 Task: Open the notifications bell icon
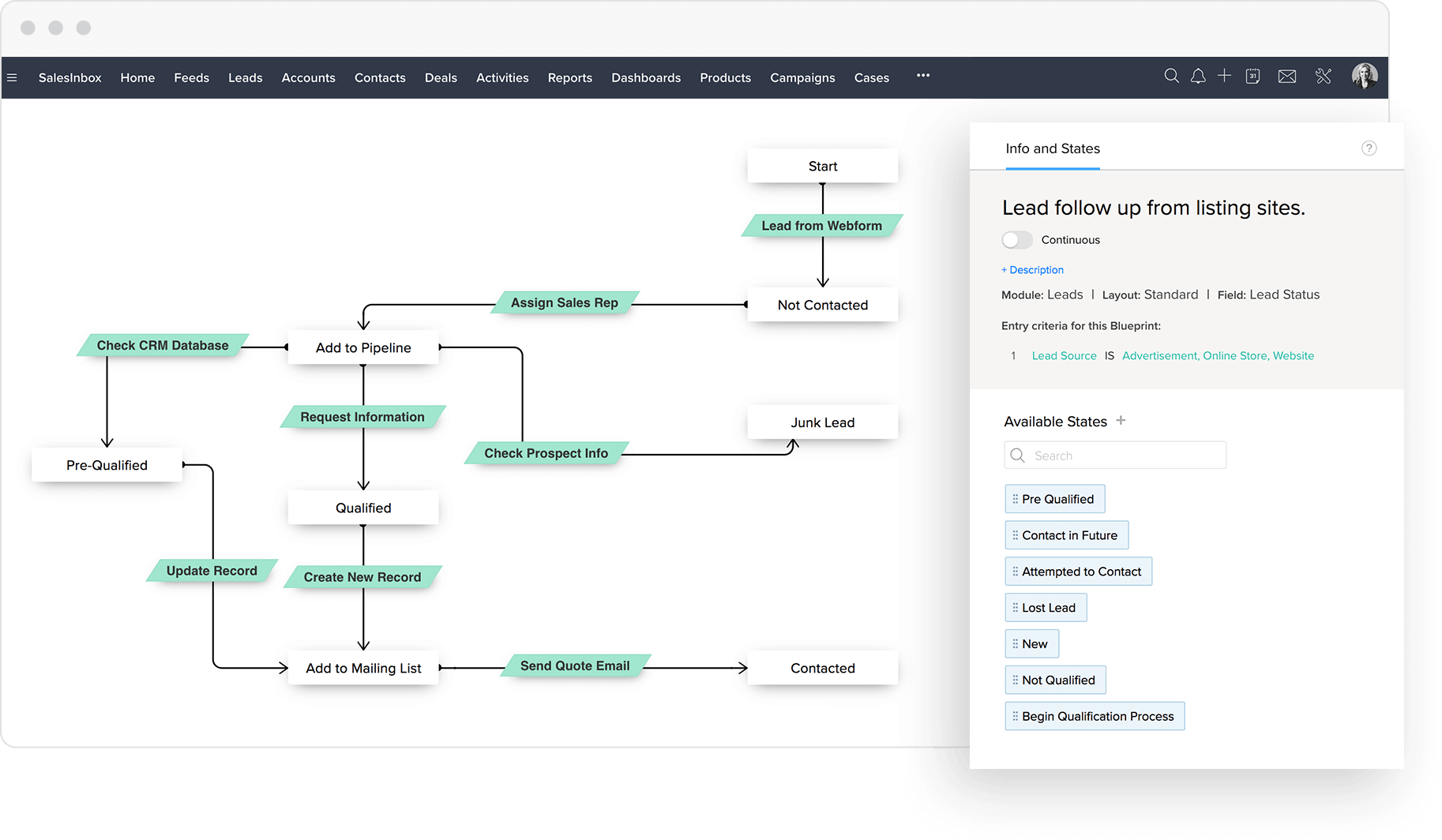[x=1198, y=76]
